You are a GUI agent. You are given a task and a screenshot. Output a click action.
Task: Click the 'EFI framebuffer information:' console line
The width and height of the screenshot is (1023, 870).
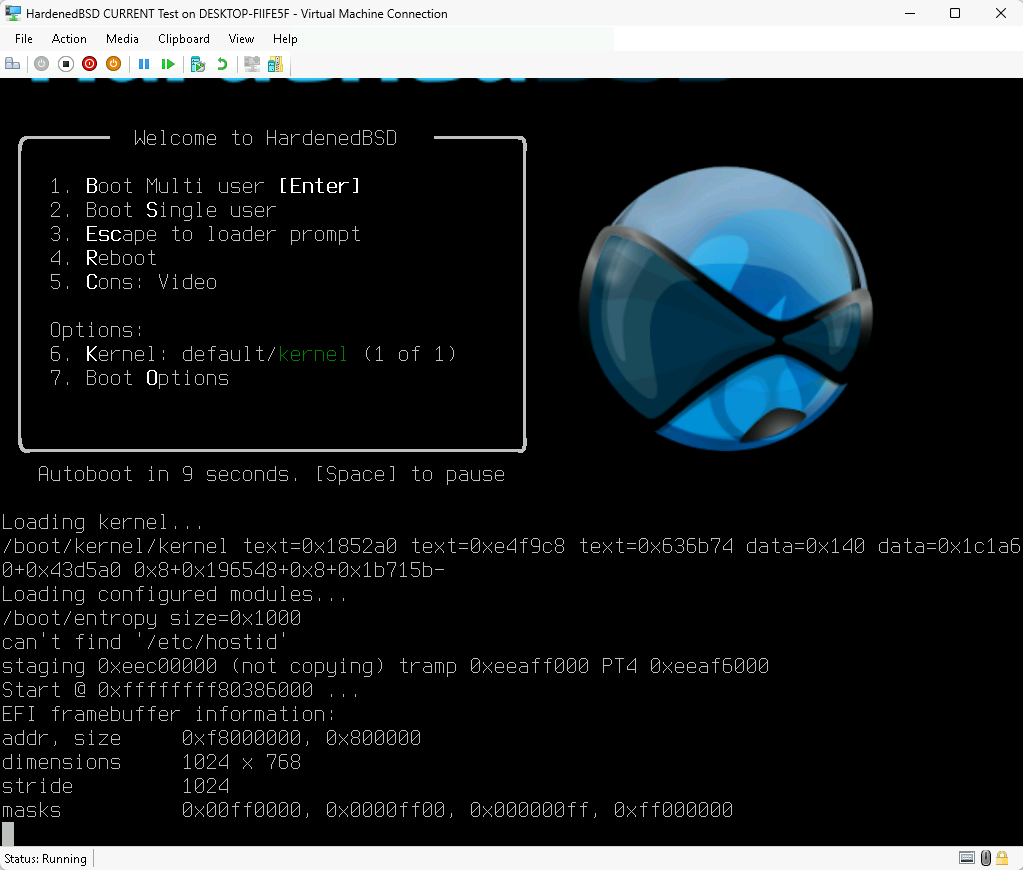pos(168,715)
